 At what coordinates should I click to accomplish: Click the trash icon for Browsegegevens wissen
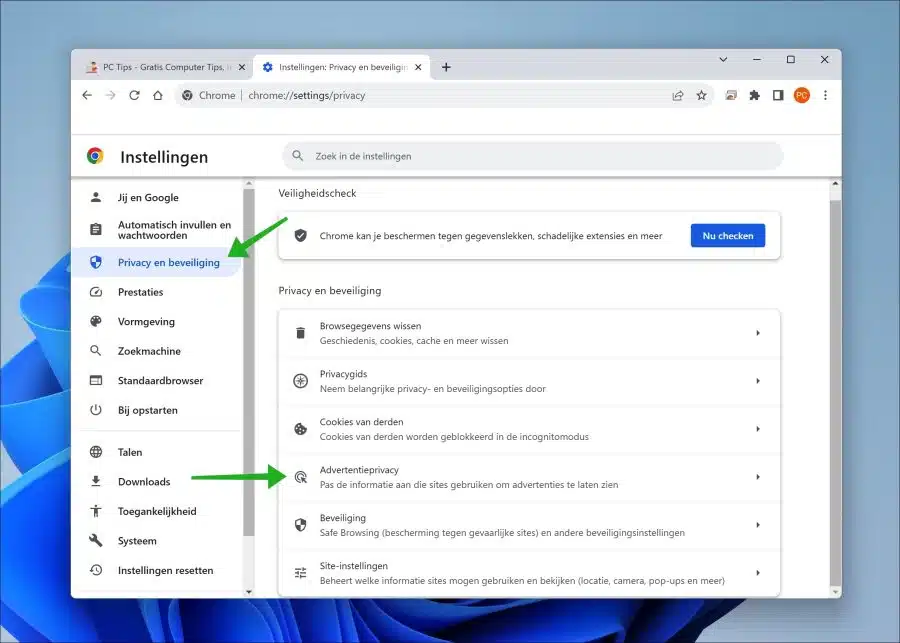[x=300, y=333]
